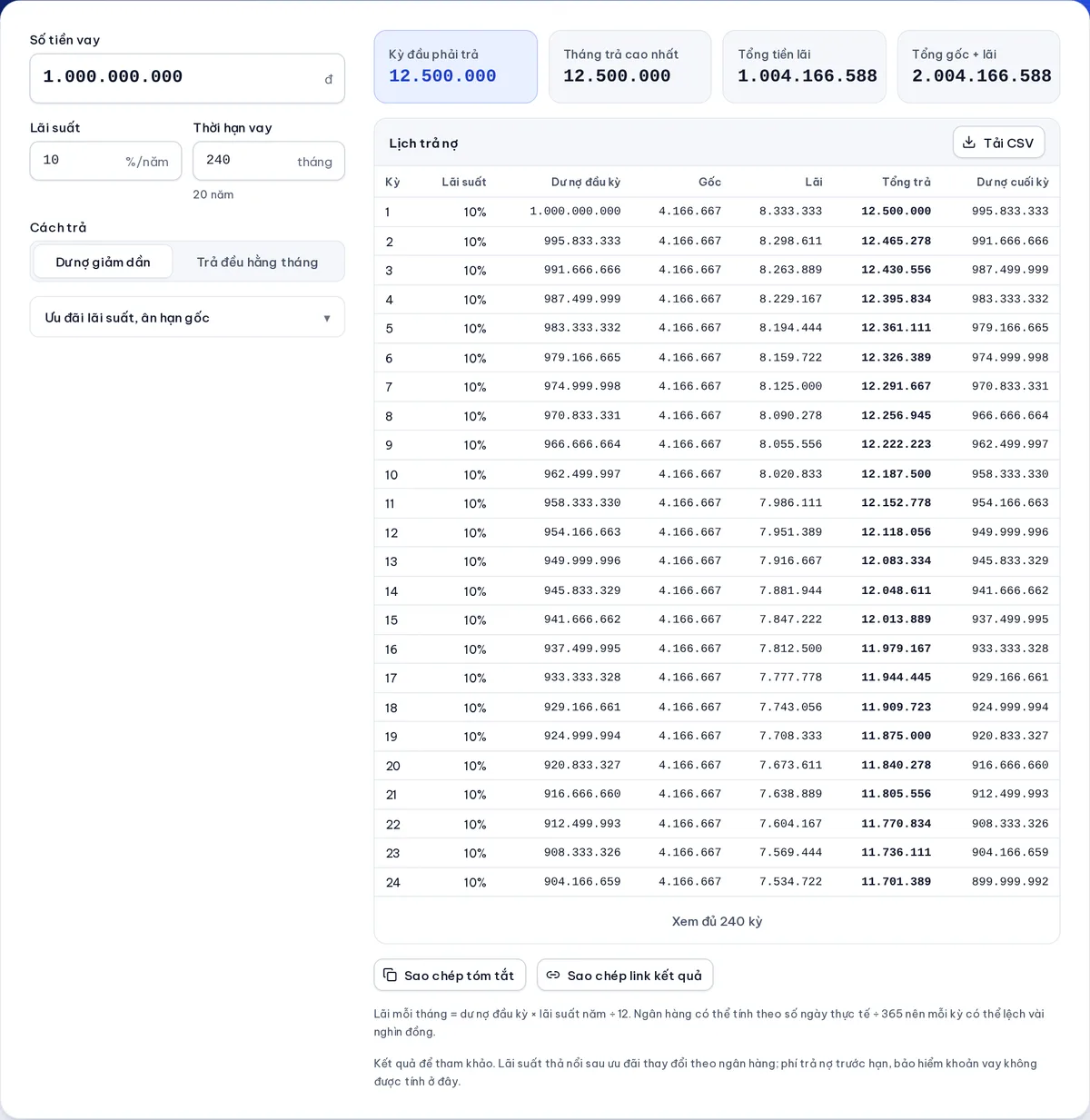Click the Gốc column header

(x=709, y=182)
